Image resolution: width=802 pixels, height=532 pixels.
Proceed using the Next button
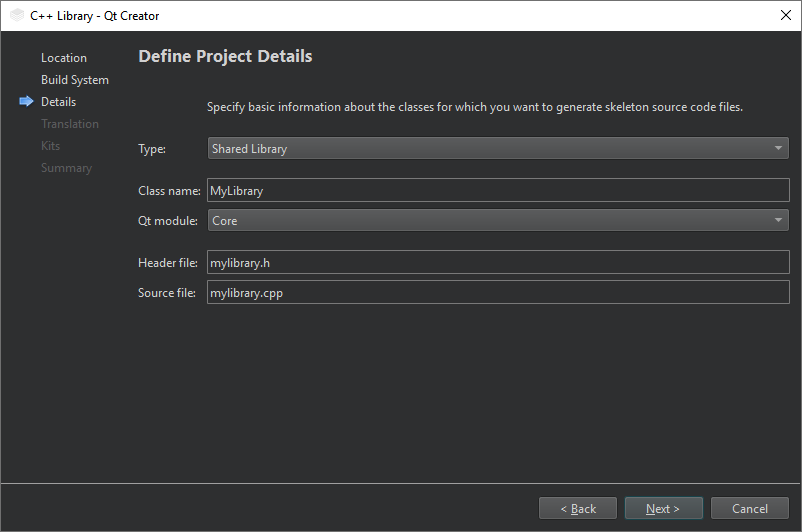click(x=663, y=509)
